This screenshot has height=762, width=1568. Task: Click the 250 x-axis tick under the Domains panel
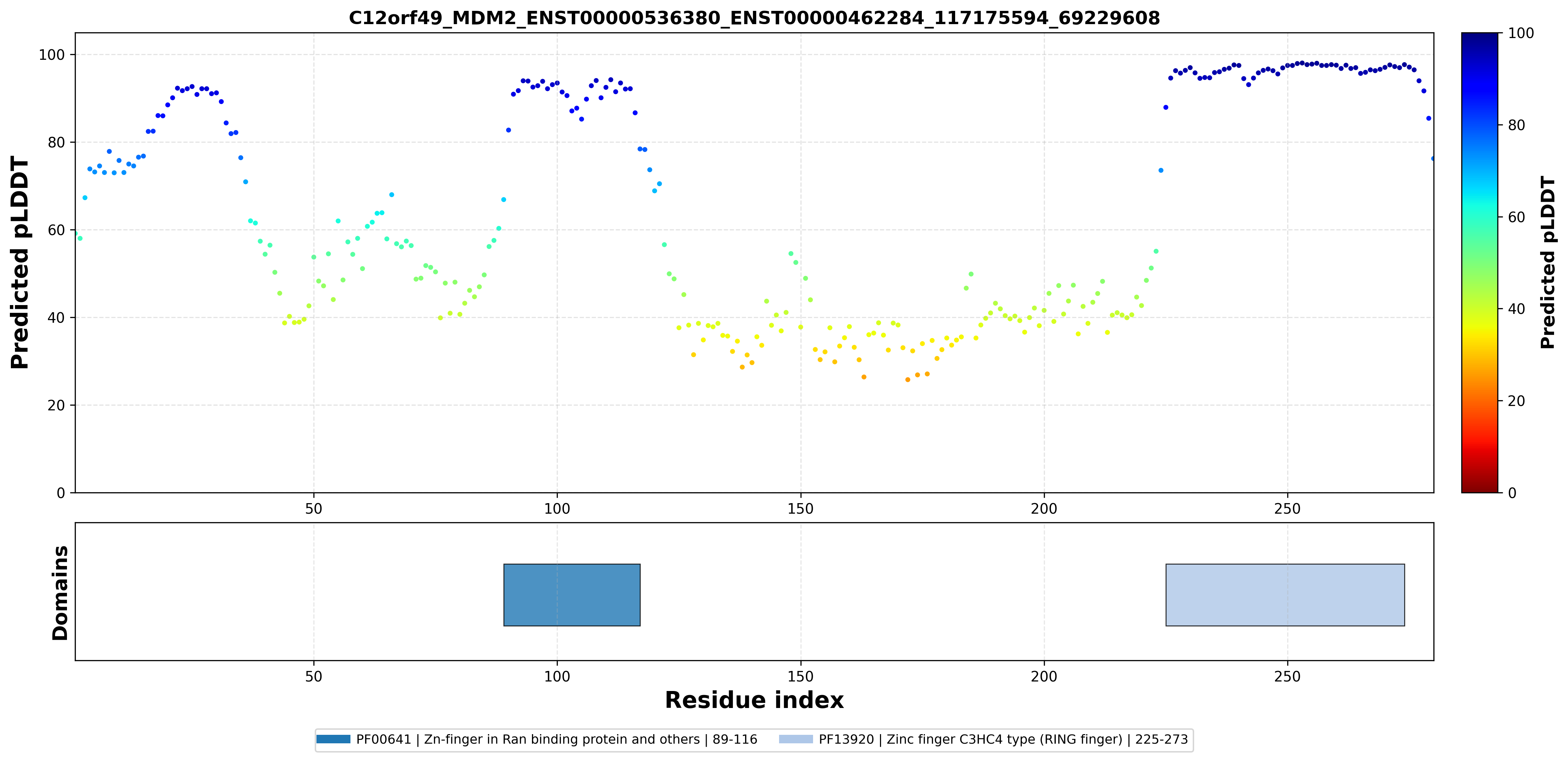[1287, 677]
